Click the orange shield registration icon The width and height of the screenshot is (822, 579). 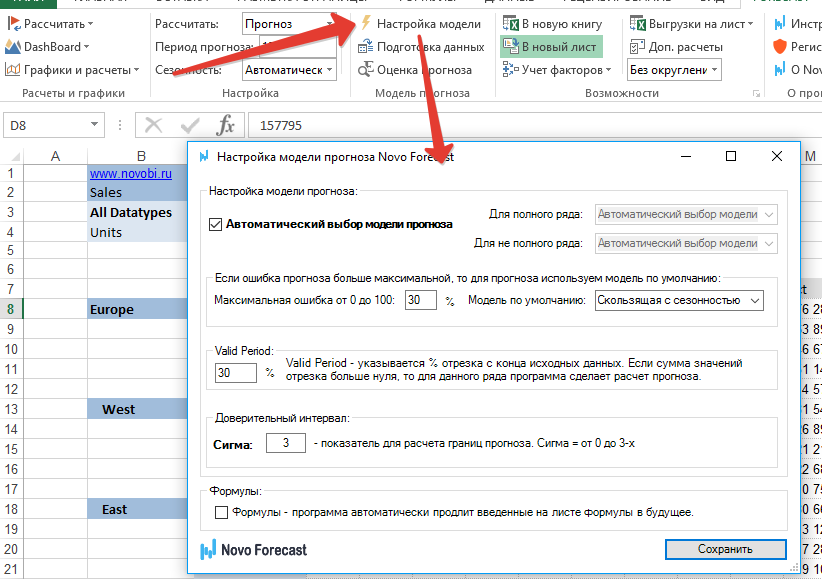click(780, 47)
